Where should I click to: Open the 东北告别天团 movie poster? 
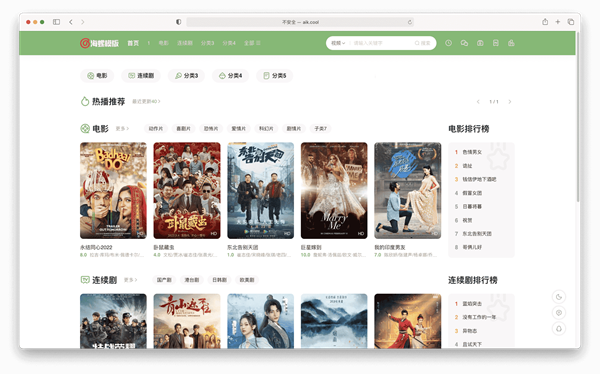pos(261,191)
